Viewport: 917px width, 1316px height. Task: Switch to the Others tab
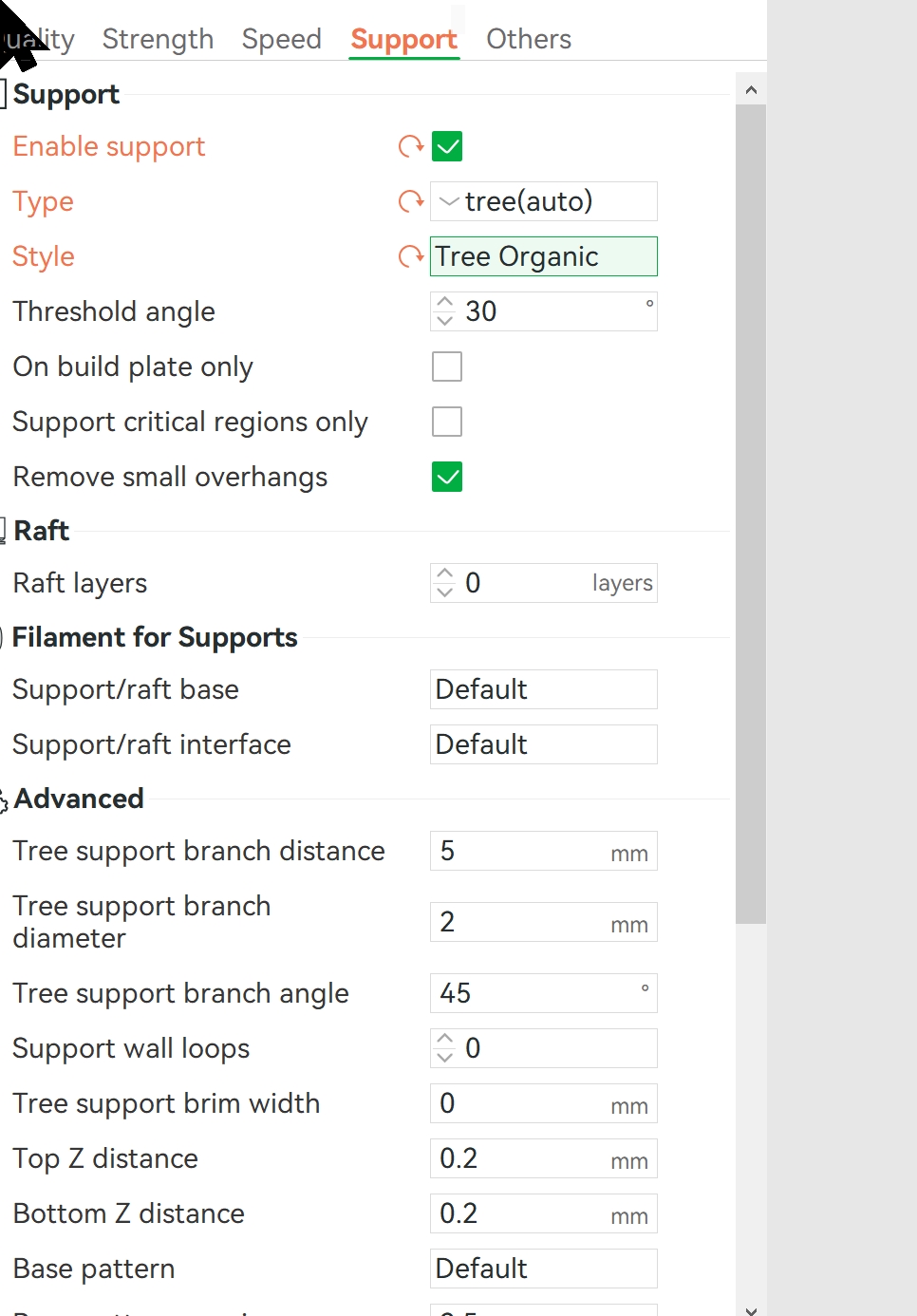[529, 39]
